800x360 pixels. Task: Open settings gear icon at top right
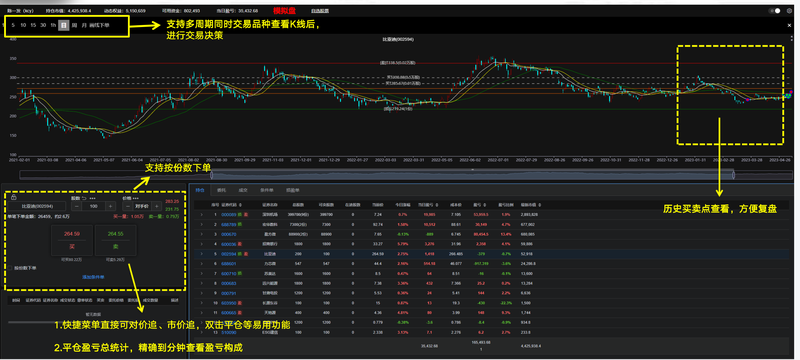[x=789, y=10]
